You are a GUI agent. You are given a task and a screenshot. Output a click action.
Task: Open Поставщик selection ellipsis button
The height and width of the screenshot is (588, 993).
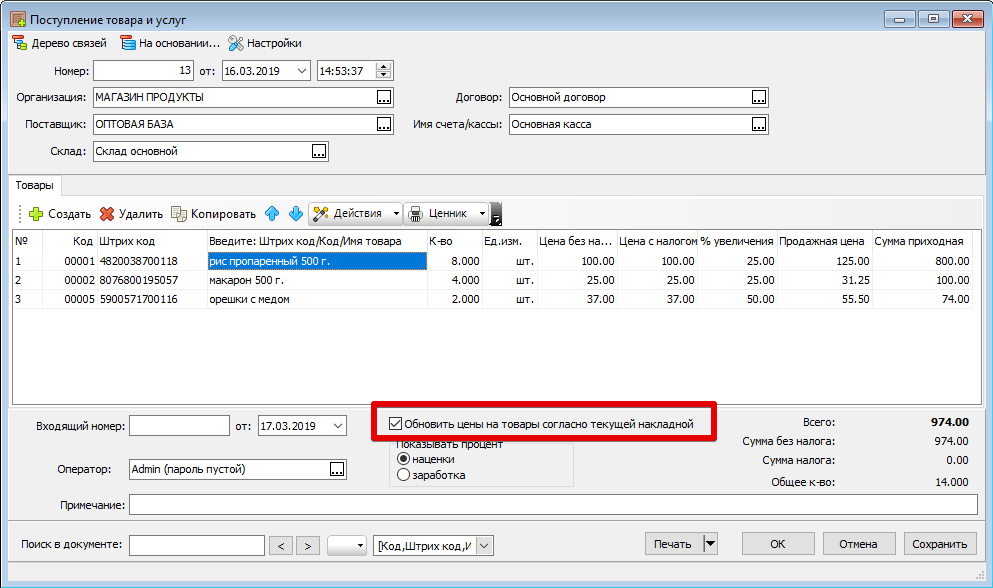click(384, 124)
